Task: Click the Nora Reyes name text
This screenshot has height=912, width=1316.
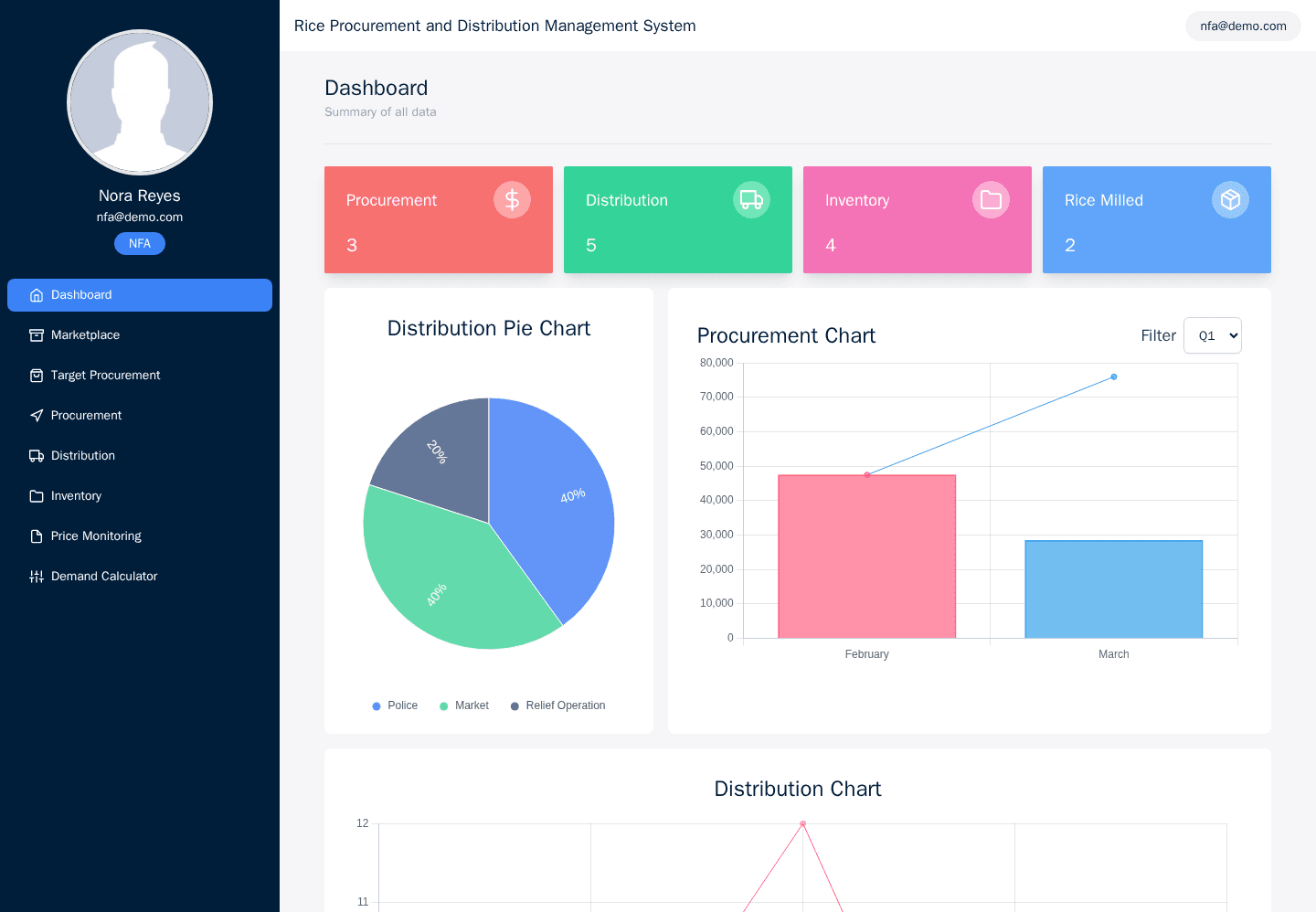Action: [140, 196]
